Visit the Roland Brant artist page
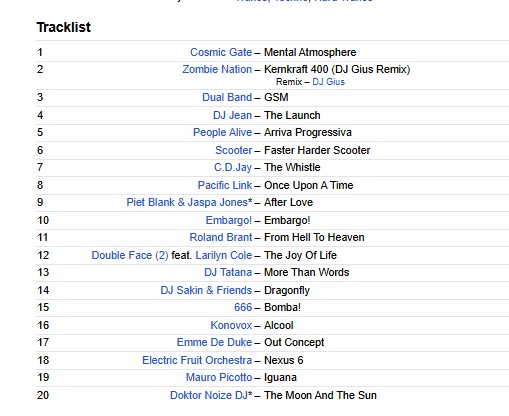 click(x=221, y=237)
